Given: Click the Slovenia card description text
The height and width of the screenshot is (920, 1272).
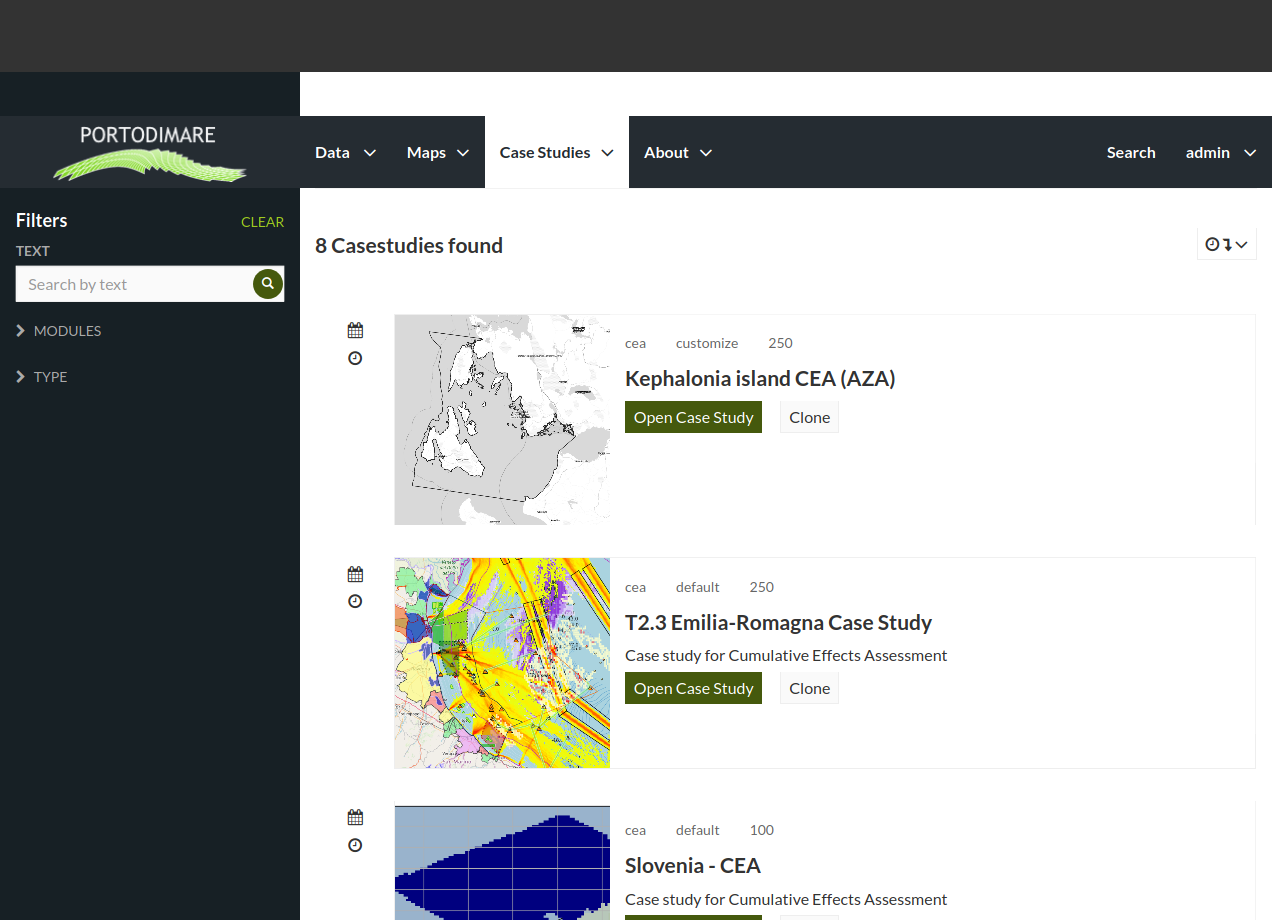Looking at the screenshot, I should click(786, 899).
